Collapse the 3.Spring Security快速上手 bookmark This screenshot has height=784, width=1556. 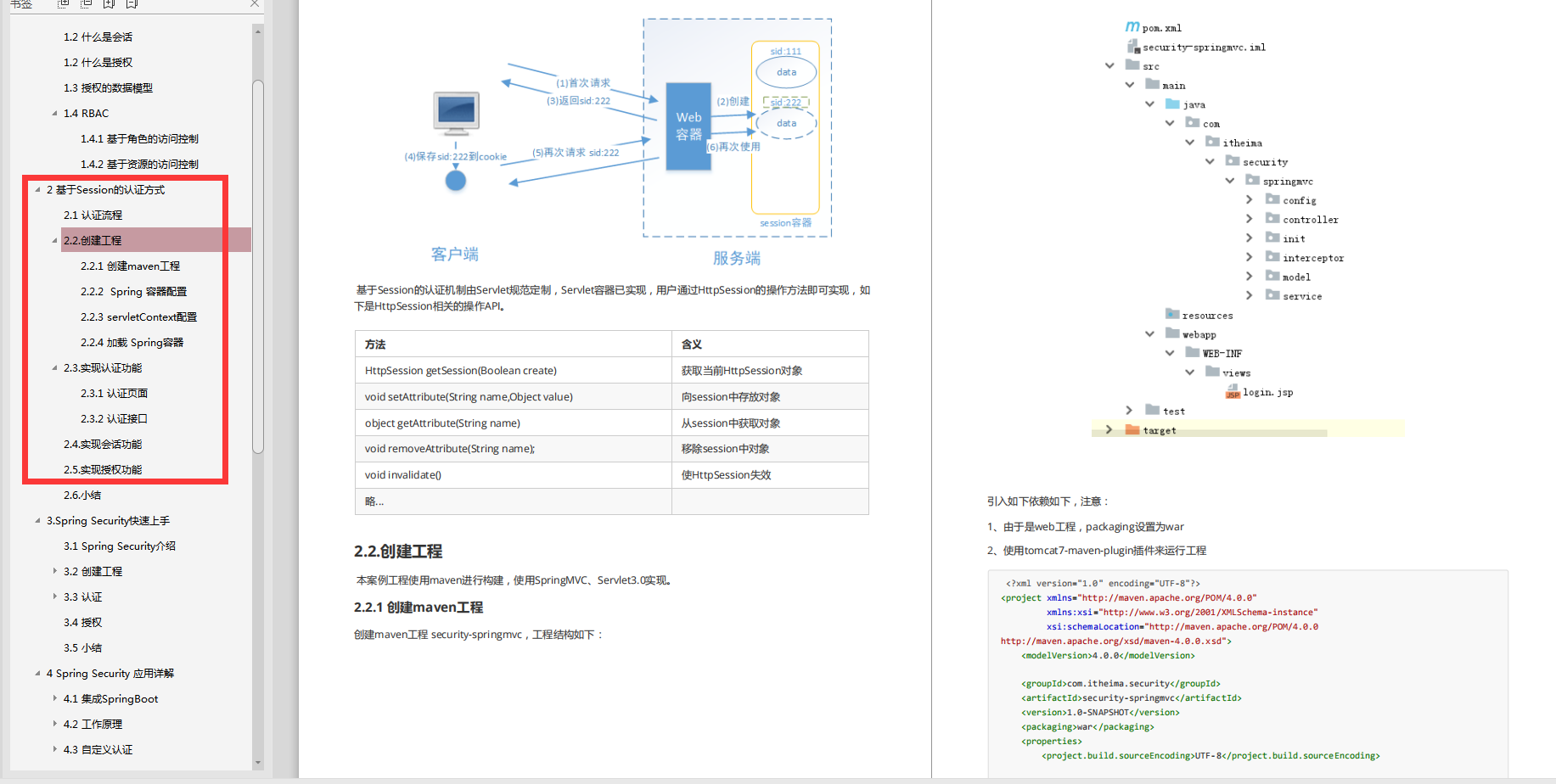pos(38,521)
